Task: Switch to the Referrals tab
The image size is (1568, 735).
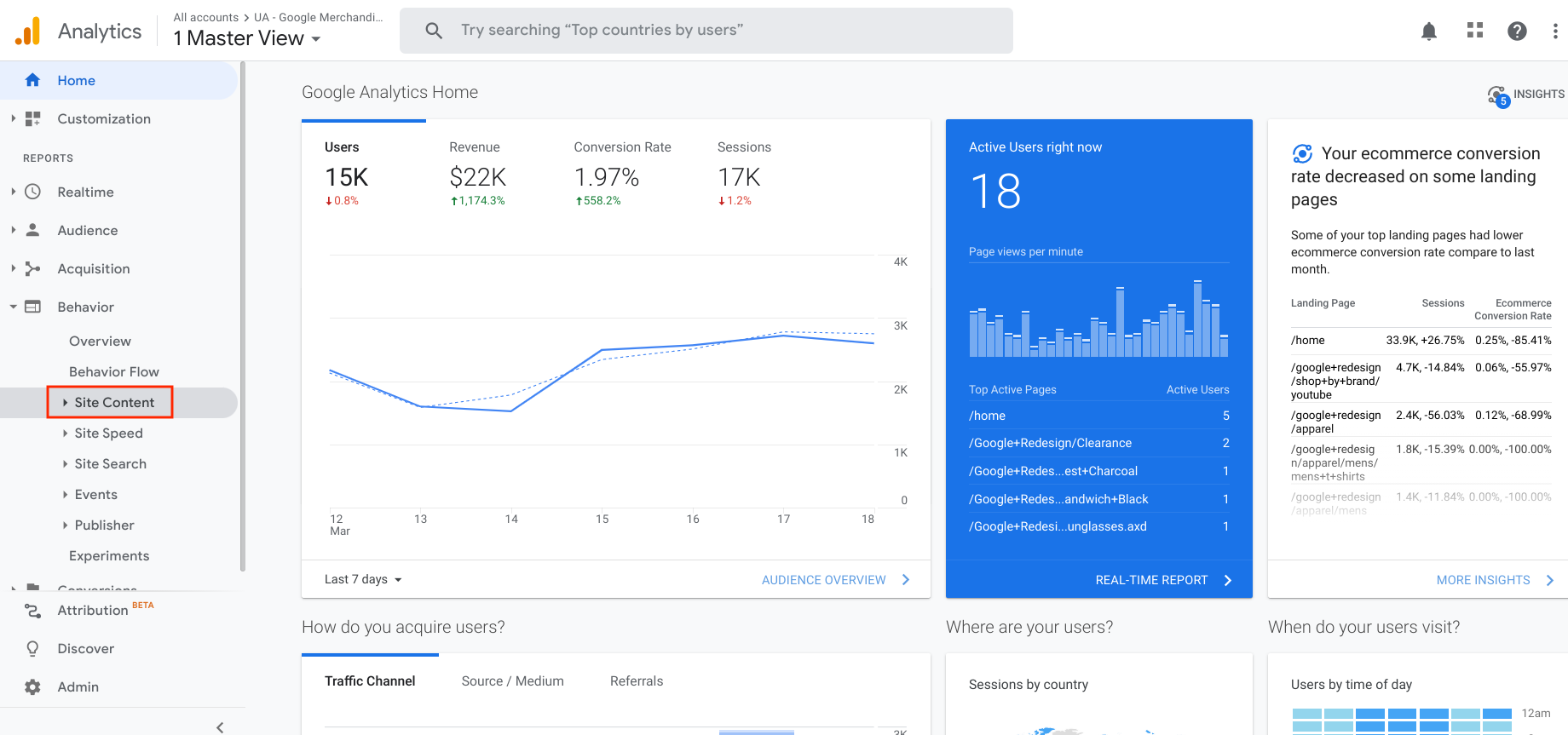Action: [x=637, y=680]
